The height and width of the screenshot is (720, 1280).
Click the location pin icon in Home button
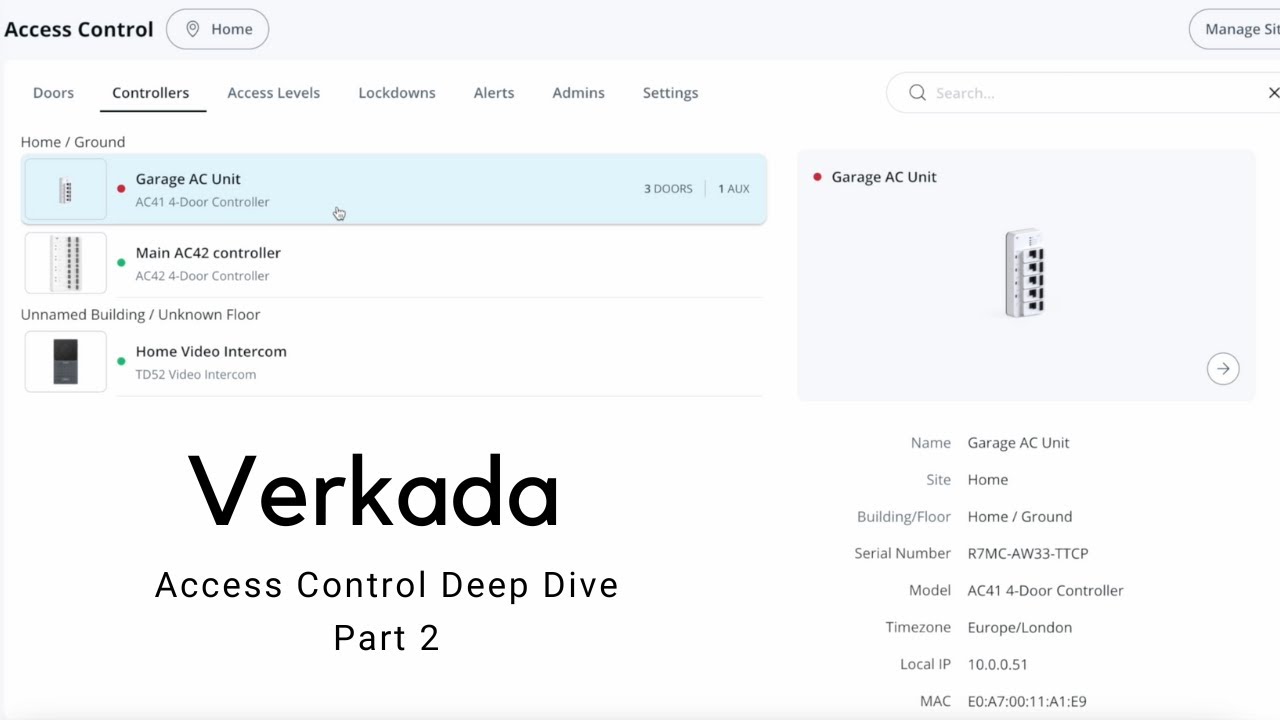193,30
